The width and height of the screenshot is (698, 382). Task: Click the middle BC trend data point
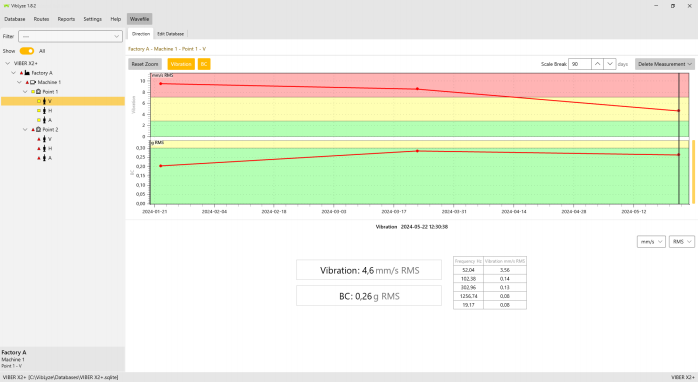tap(417, 151)
